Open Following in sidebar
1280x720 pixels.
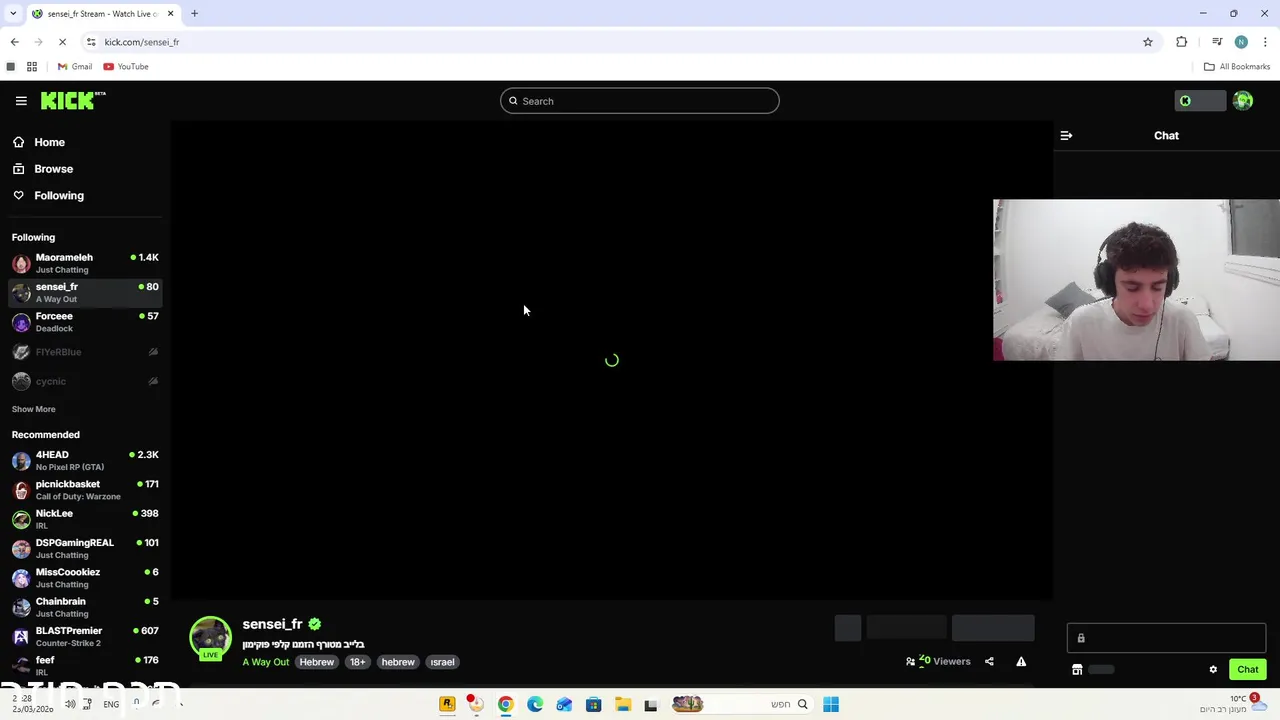(59, 196)
